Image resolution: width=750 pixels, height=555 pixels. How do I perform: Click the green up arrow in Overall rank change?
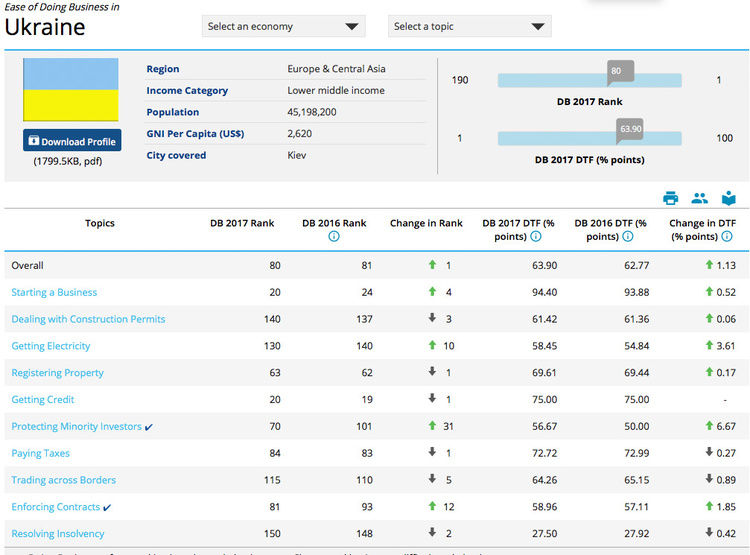[432, 264]
